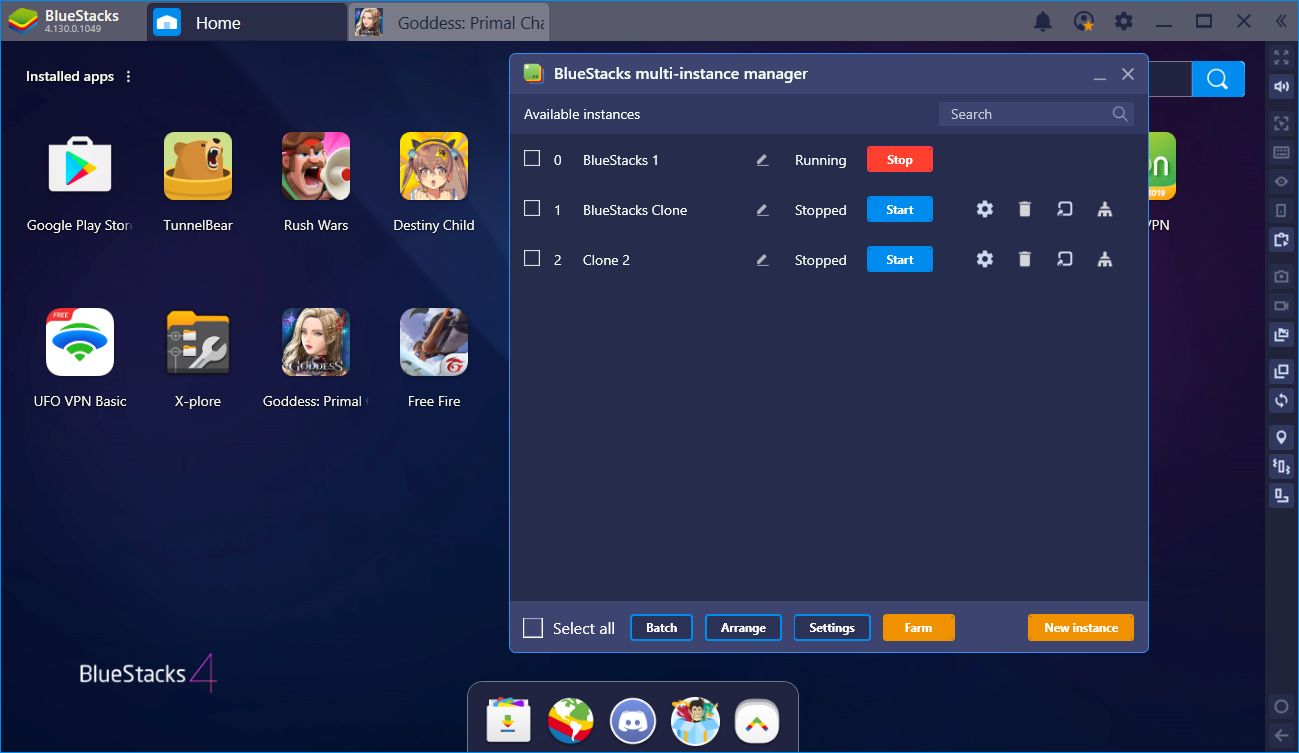Open location icon in right sidebar

click(x=1281, y=438)
